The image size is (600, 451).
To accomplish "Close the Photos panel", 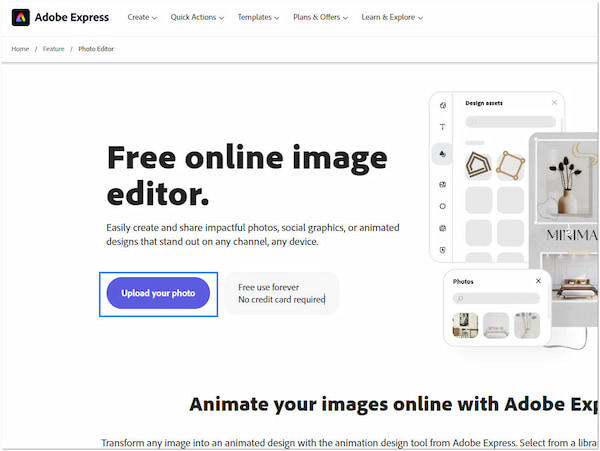I will (x=538, y=281).
